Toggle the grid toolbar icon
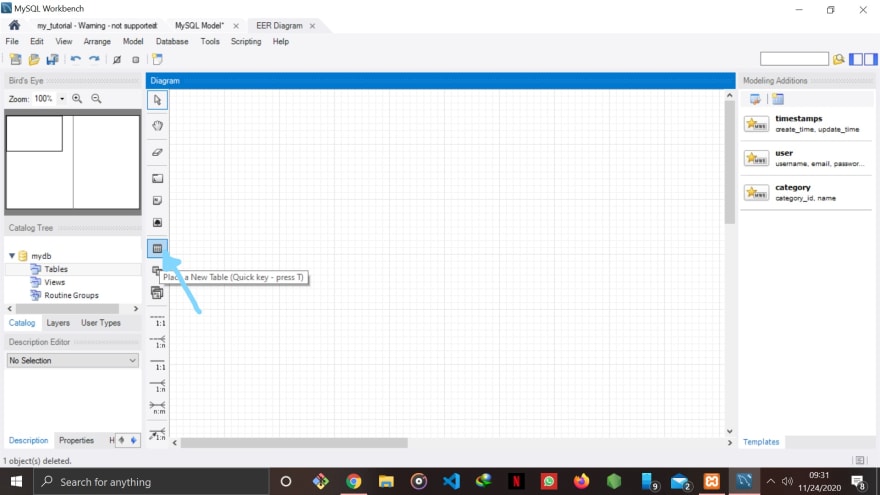 pyautogui.click(x=117, y=59)
